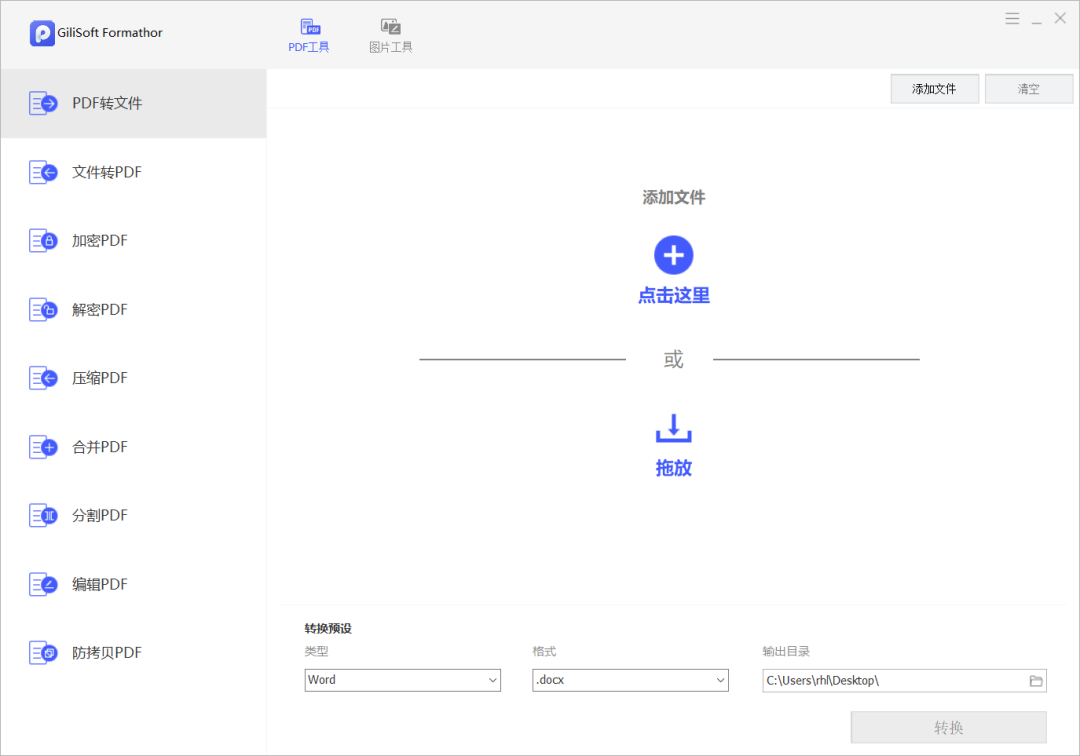Click the blue plus circle to add files
Viewport: 1080px width, 756px height.
[x=673, y=256]
